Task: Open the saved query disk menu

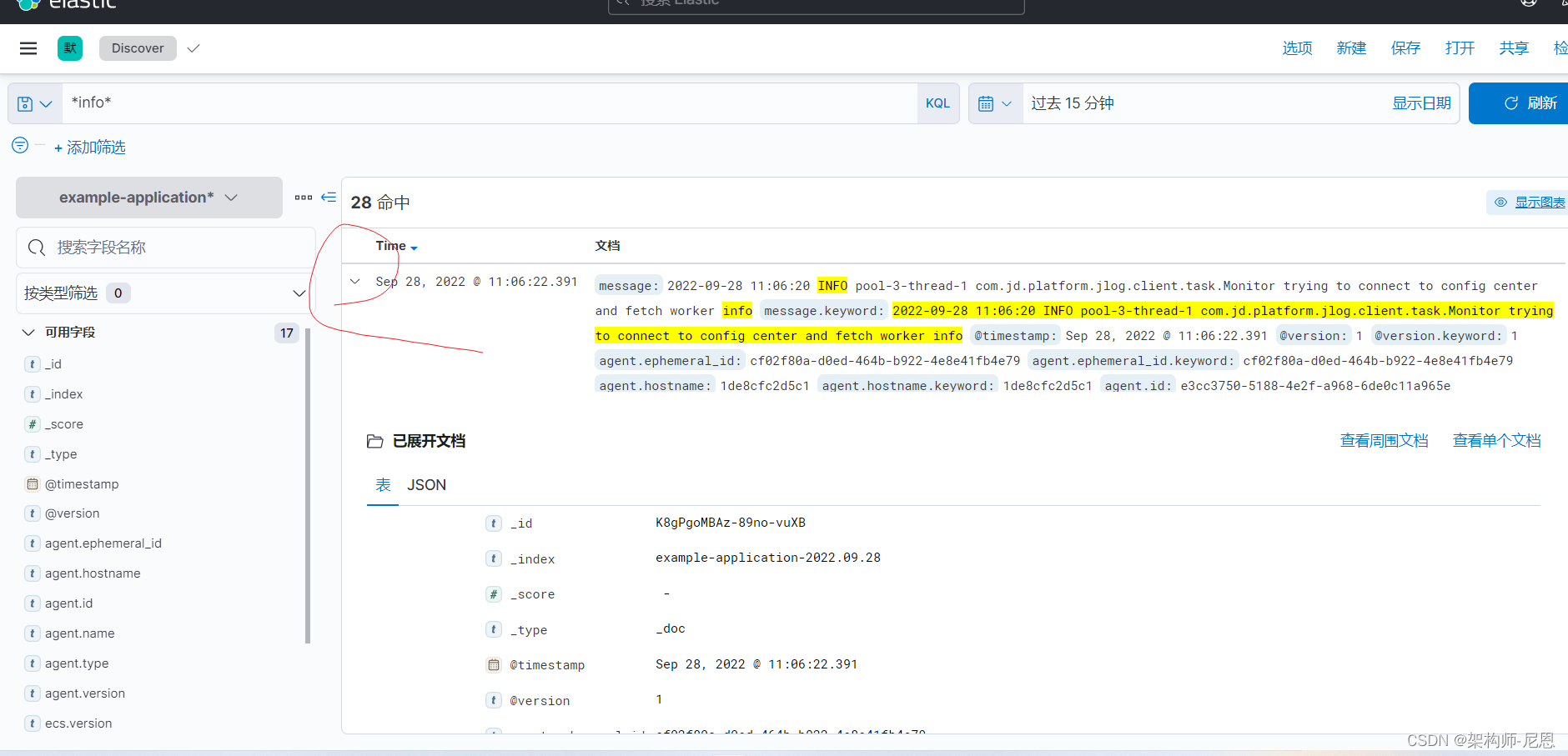Action: pos(35,103)
